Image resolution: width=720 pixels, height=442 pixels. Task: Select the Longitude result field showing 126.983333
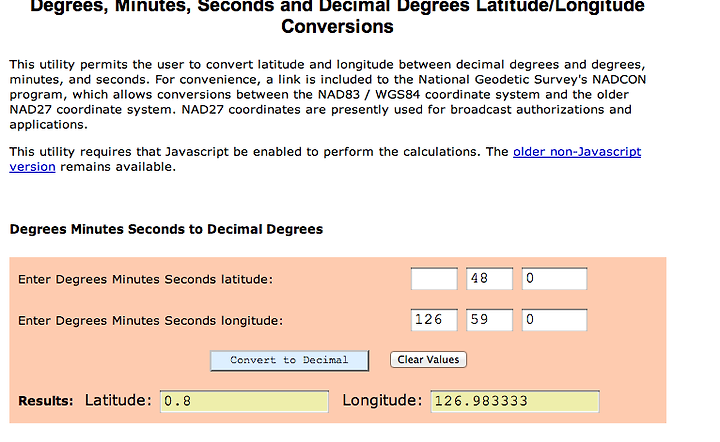(515, 402)
